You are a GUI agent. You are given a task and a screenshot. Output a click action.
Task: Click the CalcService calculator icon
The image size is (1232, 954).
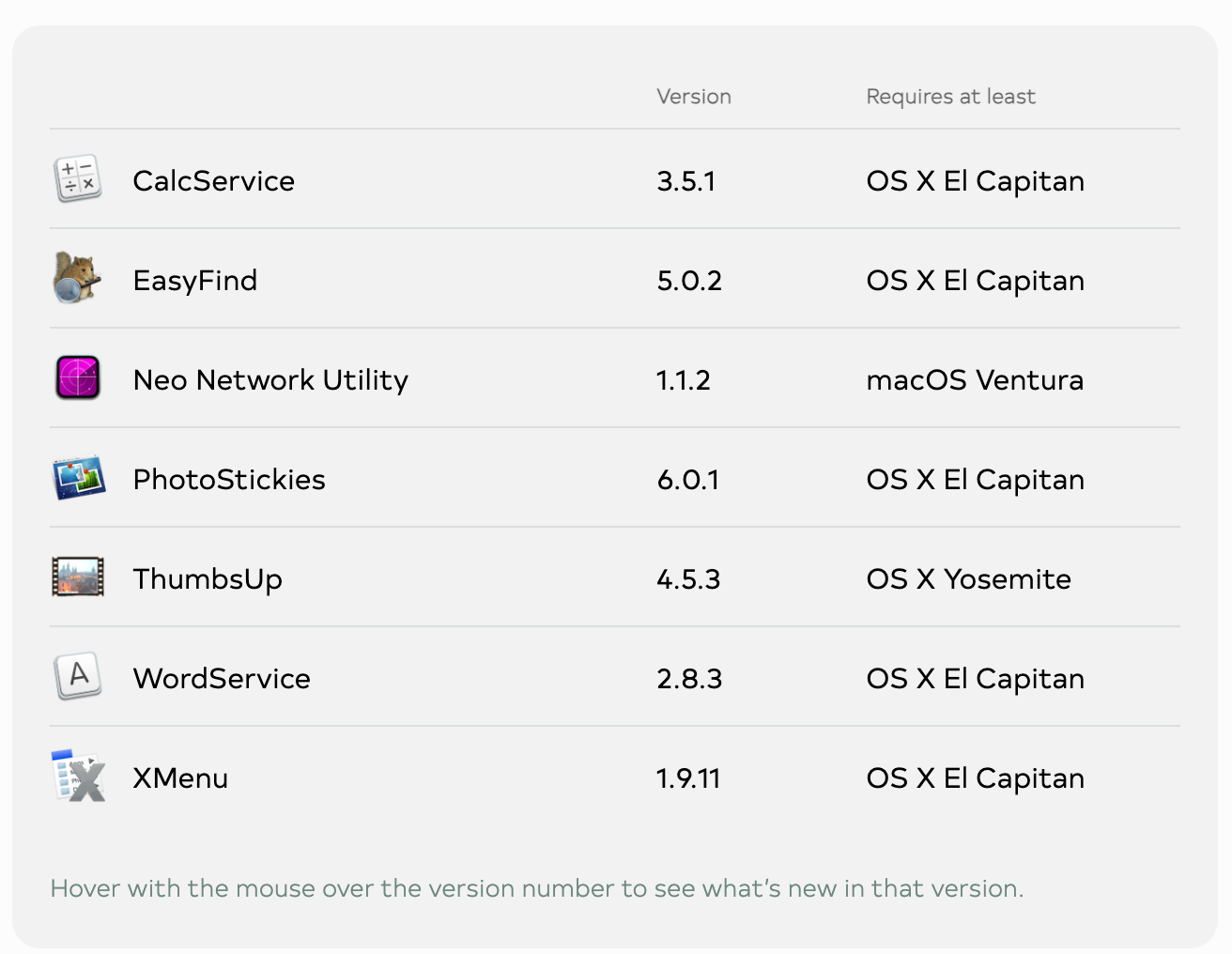click(78, 179)
